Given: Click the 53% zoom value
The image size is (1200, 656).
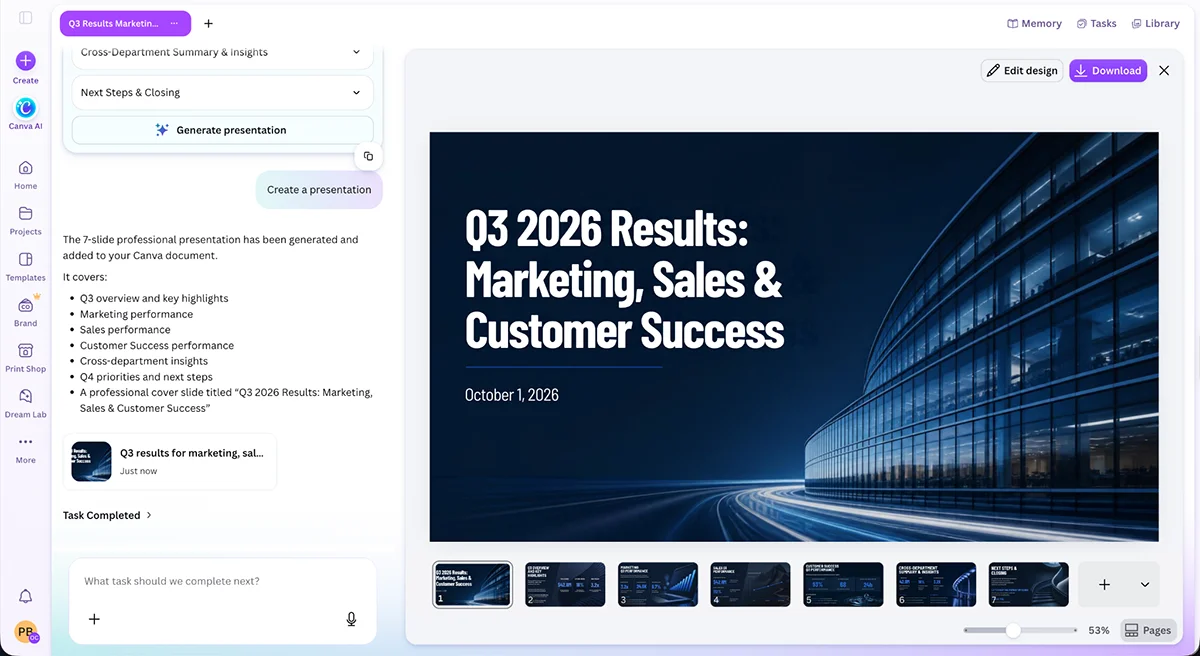Looking at the screenshot, I should (1099, 630).
